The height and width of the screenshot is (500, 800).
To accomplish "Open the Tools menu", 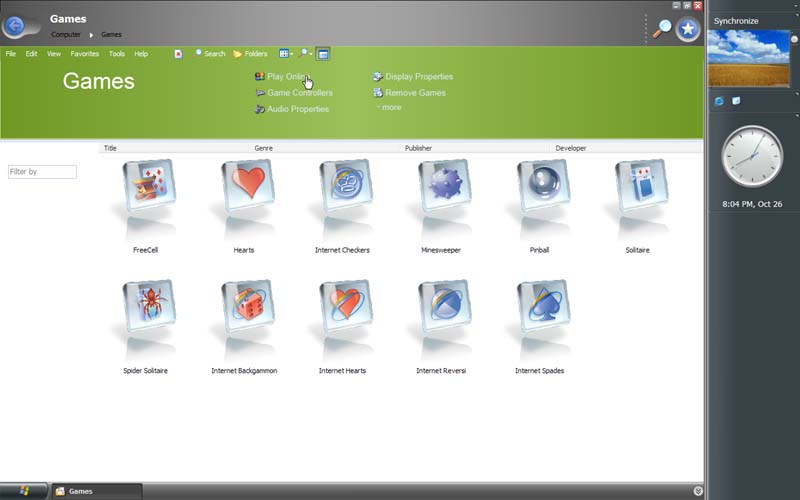I will [117, 54].
